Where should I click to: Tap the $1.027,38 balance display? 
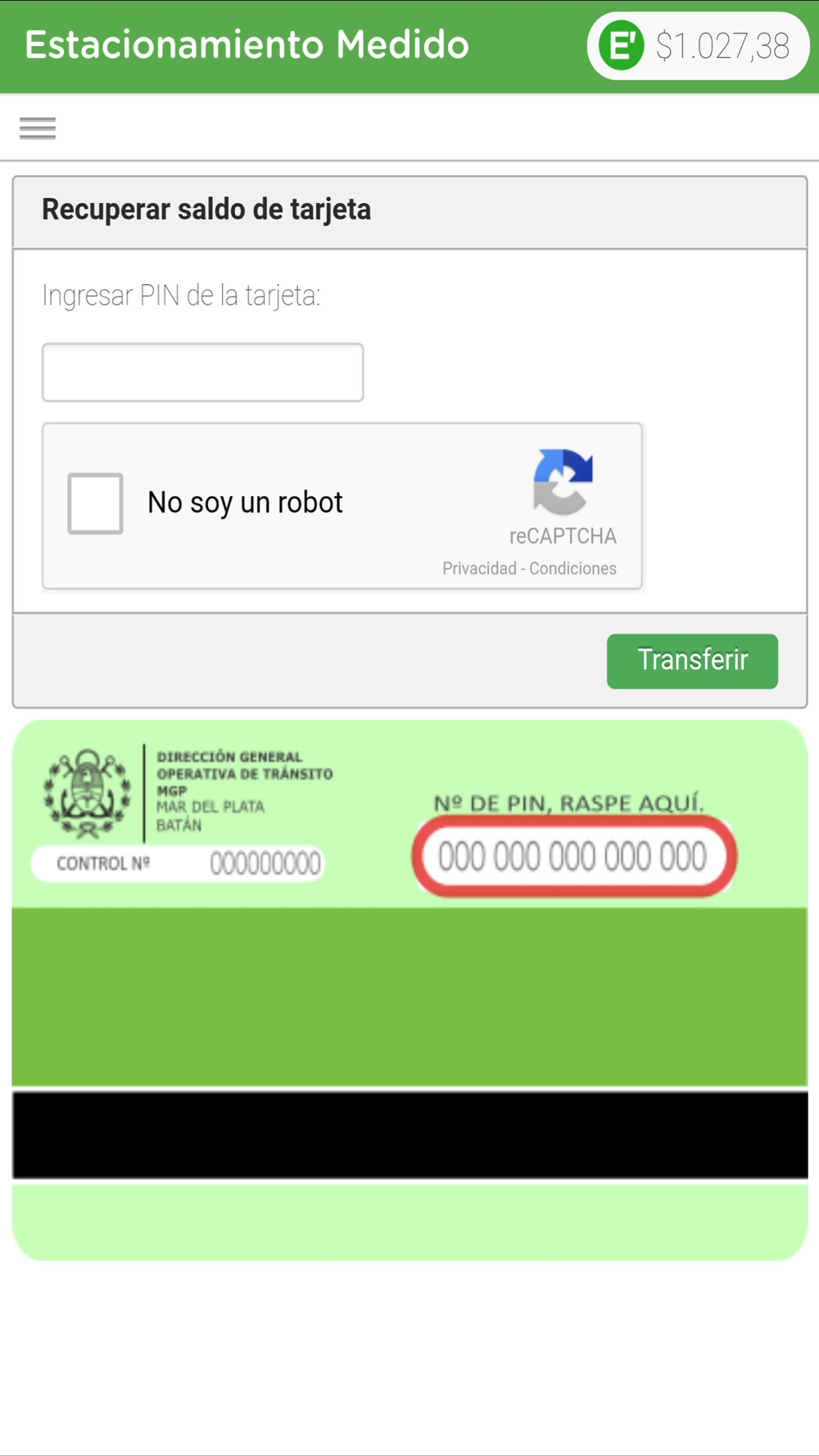(x=722, y=47)
